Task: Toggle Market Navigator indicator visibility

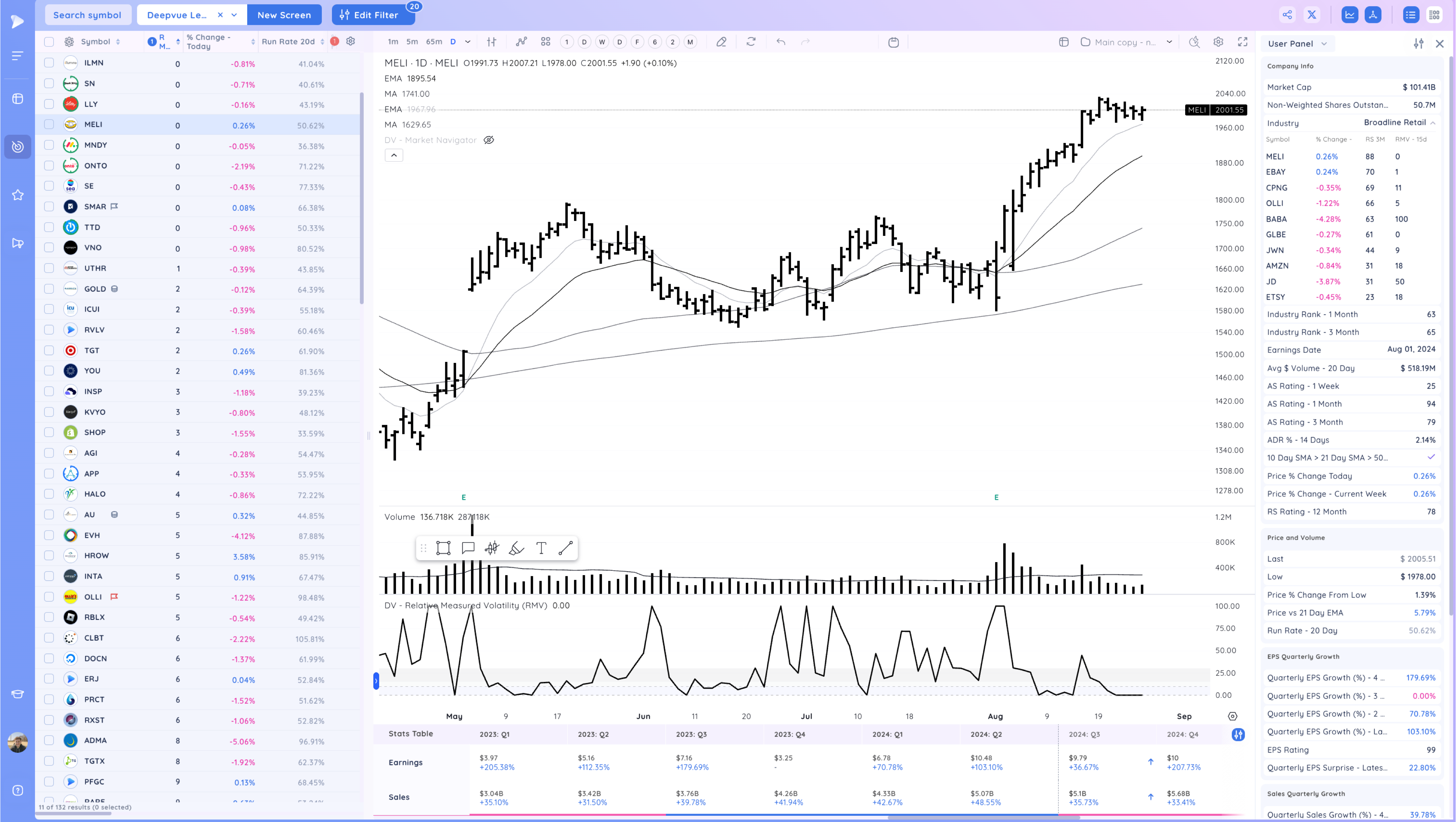Action: (x=489, y=140)
